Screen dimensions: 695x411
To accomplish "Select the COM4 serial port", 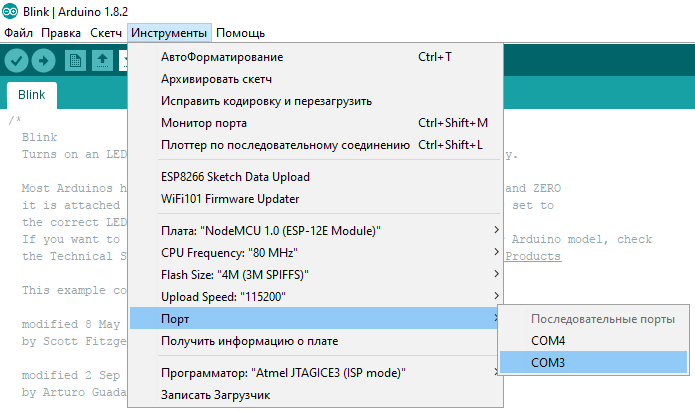I will (593, 341).
